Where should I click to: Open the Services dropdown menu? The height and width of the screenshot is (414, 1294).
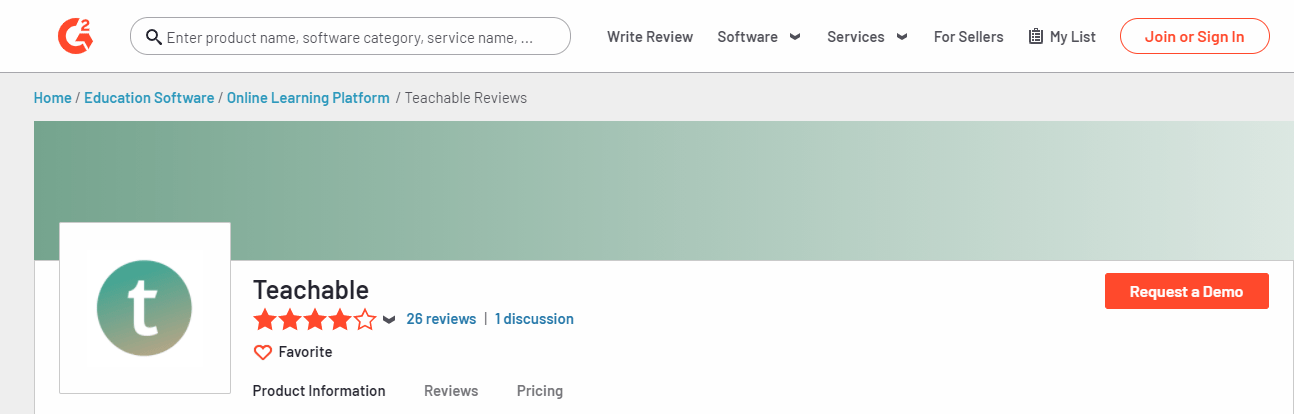click(x=867, y=37)
